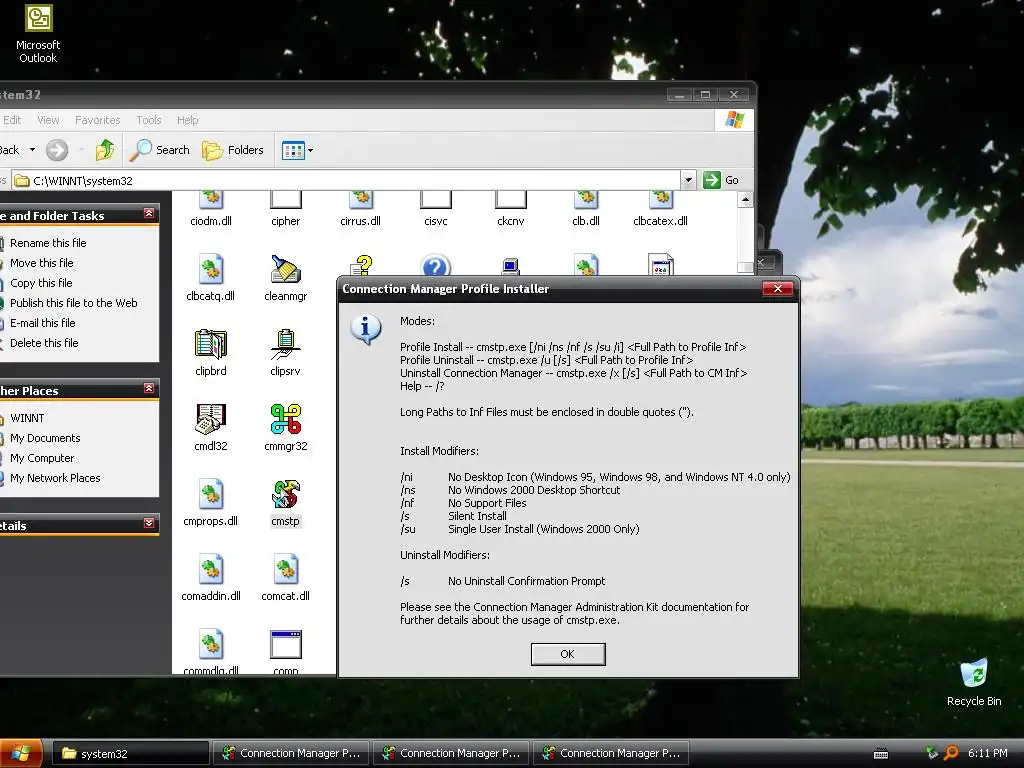Select the cmprops.dll file icon

tap(210, 503)
